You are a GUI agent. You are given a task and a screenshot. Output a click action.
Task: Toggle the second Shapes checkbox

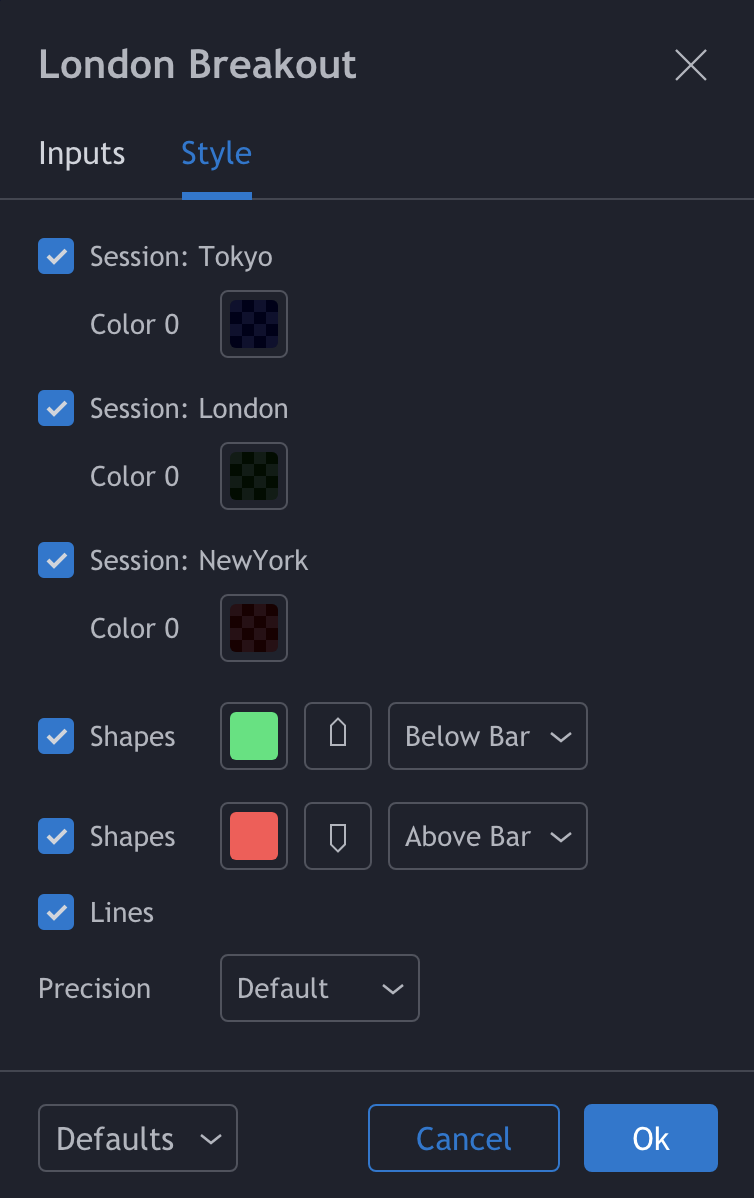[x=56, y=836]
